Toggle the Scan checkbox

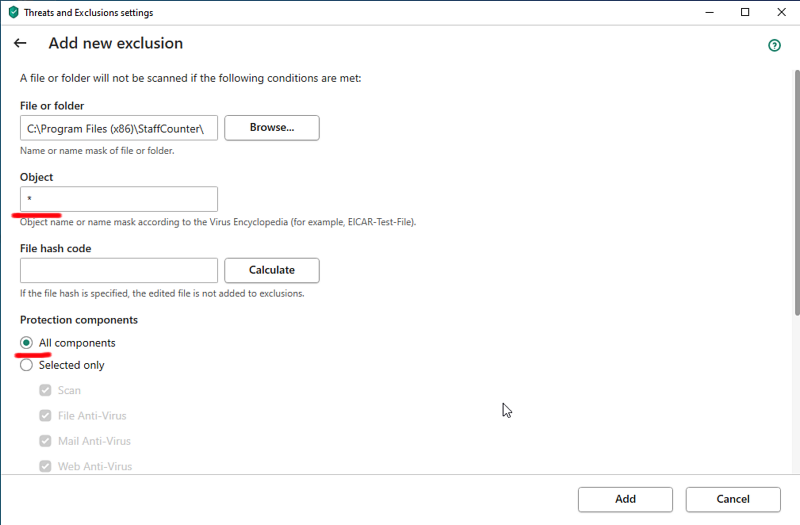(x=45, y=390)
